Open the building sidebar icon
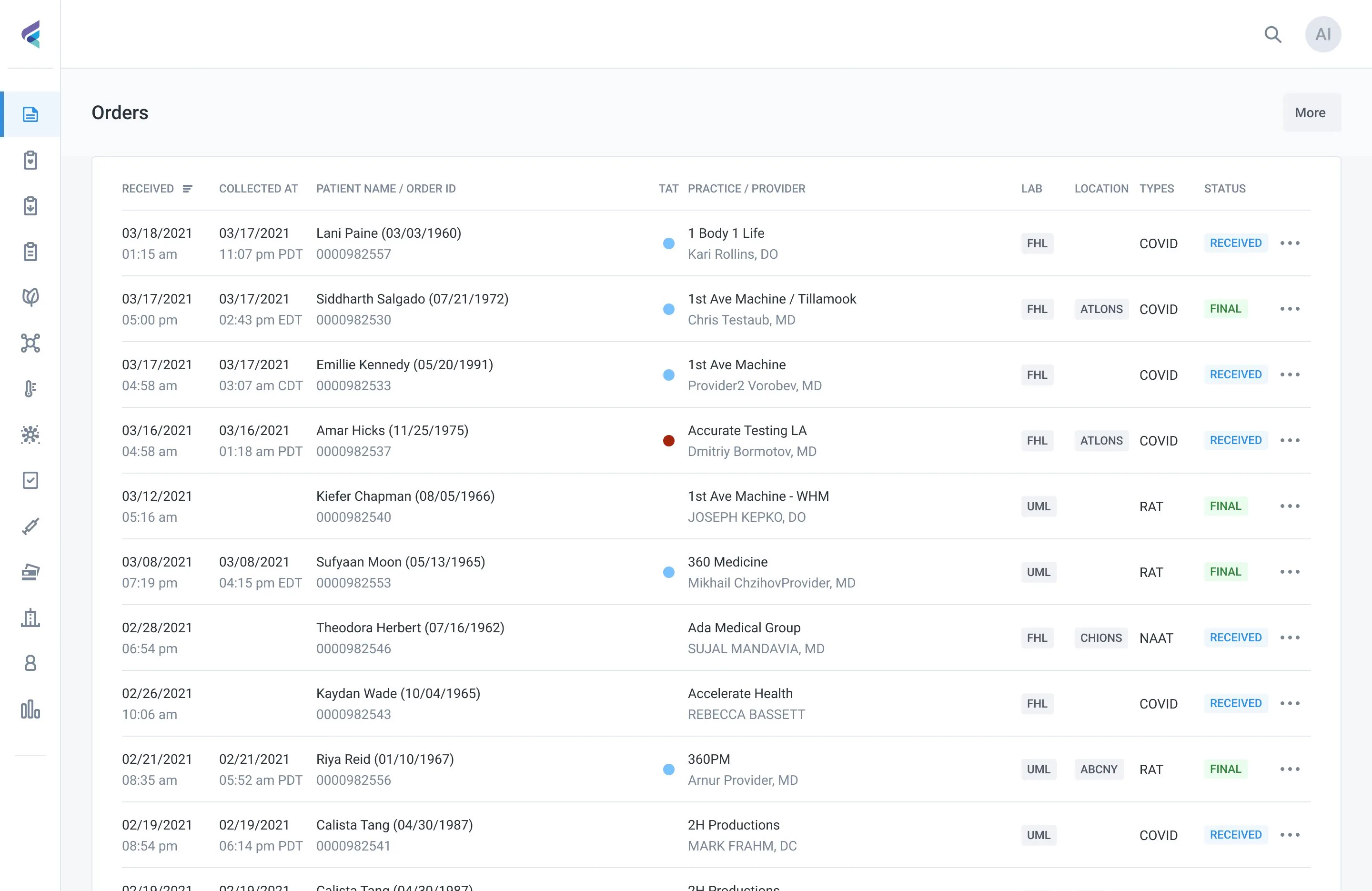The height and width of the screenshot is (891, 1372). tap(30, 618)
